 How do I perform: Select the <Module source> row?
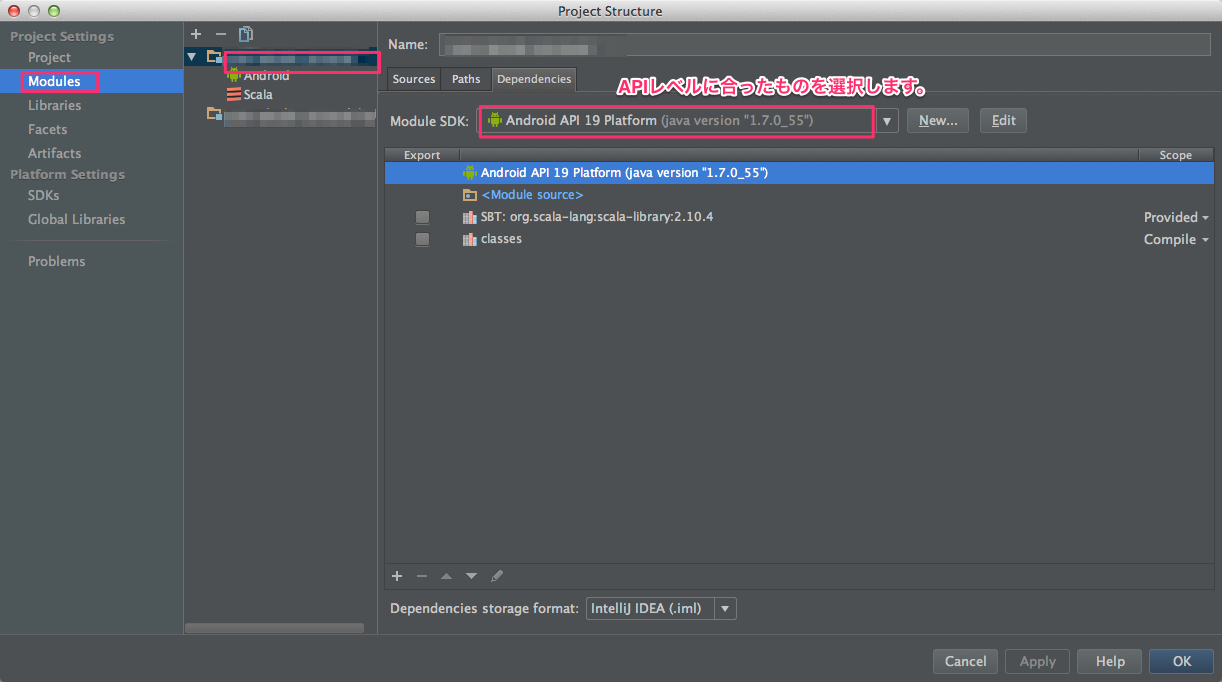click(x=799, y=195)
